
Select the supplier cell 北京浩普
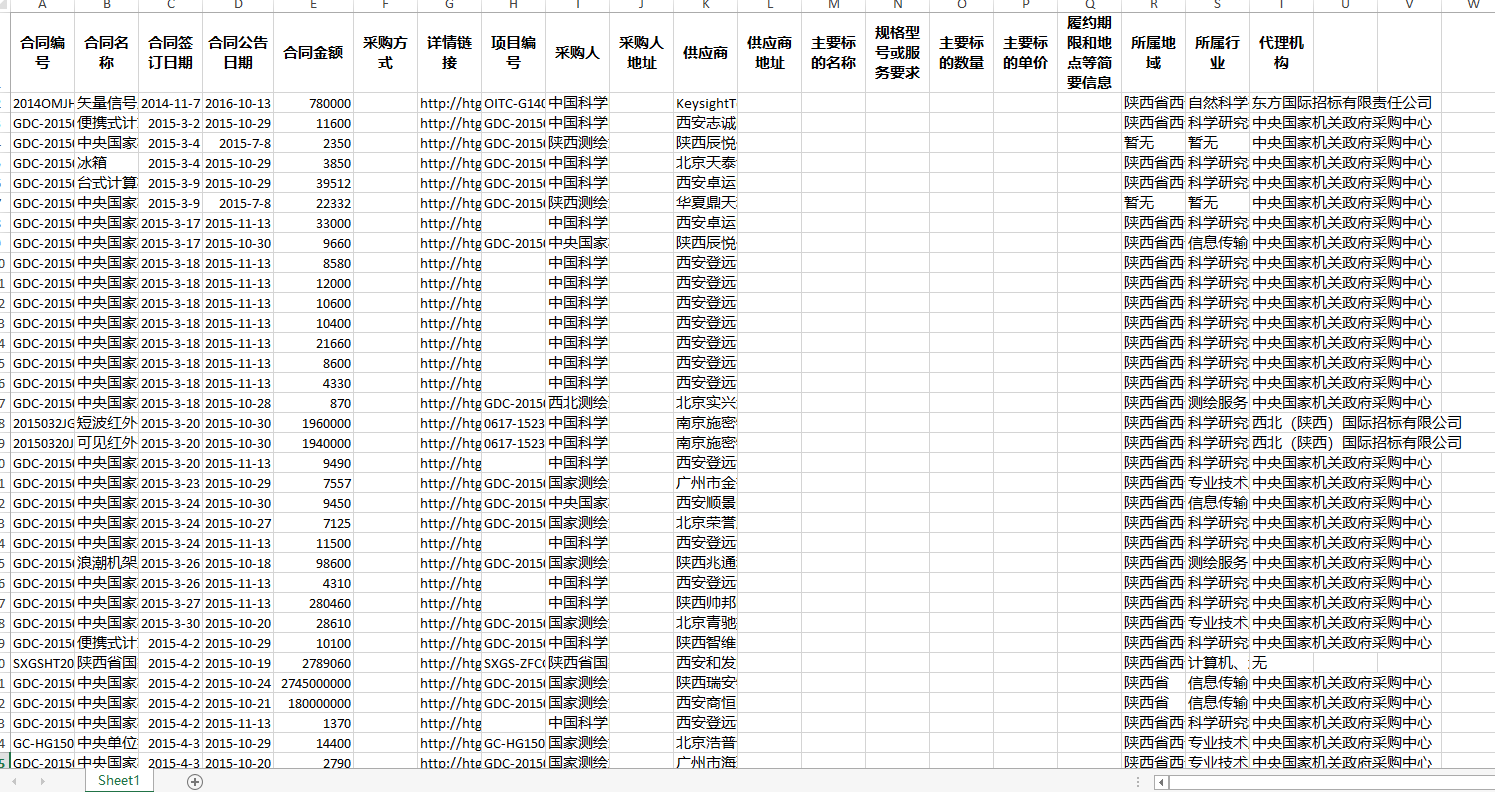tap(705, 743)
